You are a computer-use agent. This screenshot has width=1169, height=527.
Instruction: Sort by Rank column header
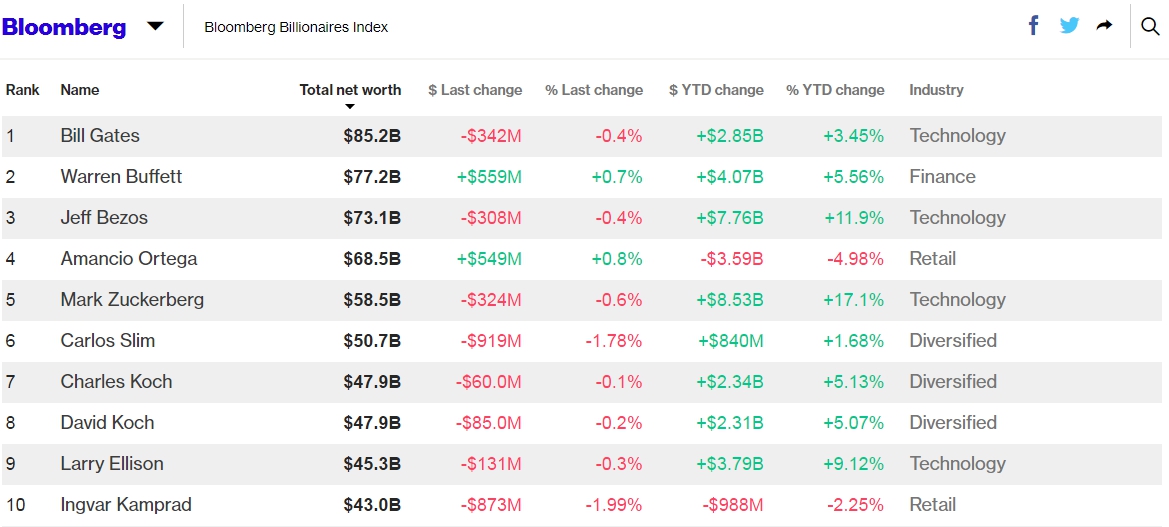pos(22,89)
